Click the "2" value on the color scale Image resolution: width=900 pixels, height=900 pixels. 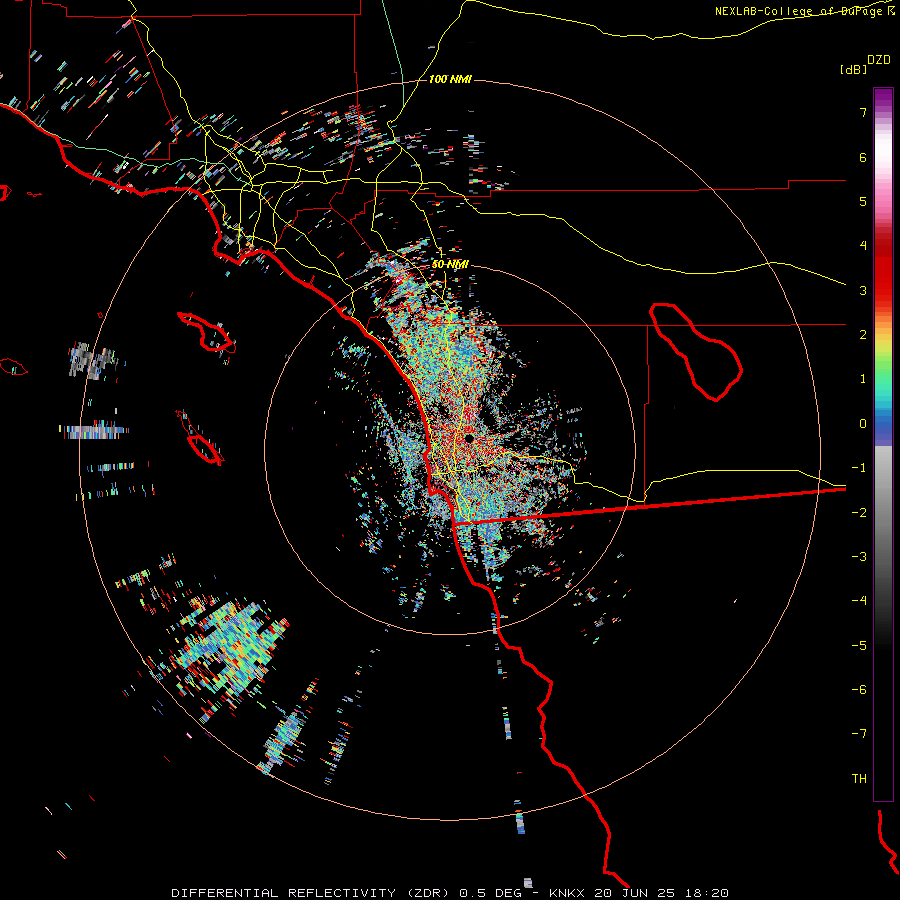[x=863, y=335]
